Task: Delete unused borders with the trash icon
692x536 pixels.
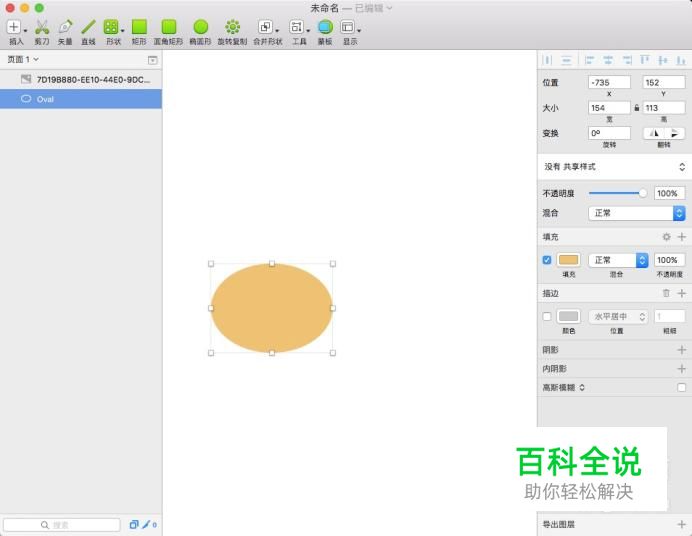Action: tap(667, 293)
